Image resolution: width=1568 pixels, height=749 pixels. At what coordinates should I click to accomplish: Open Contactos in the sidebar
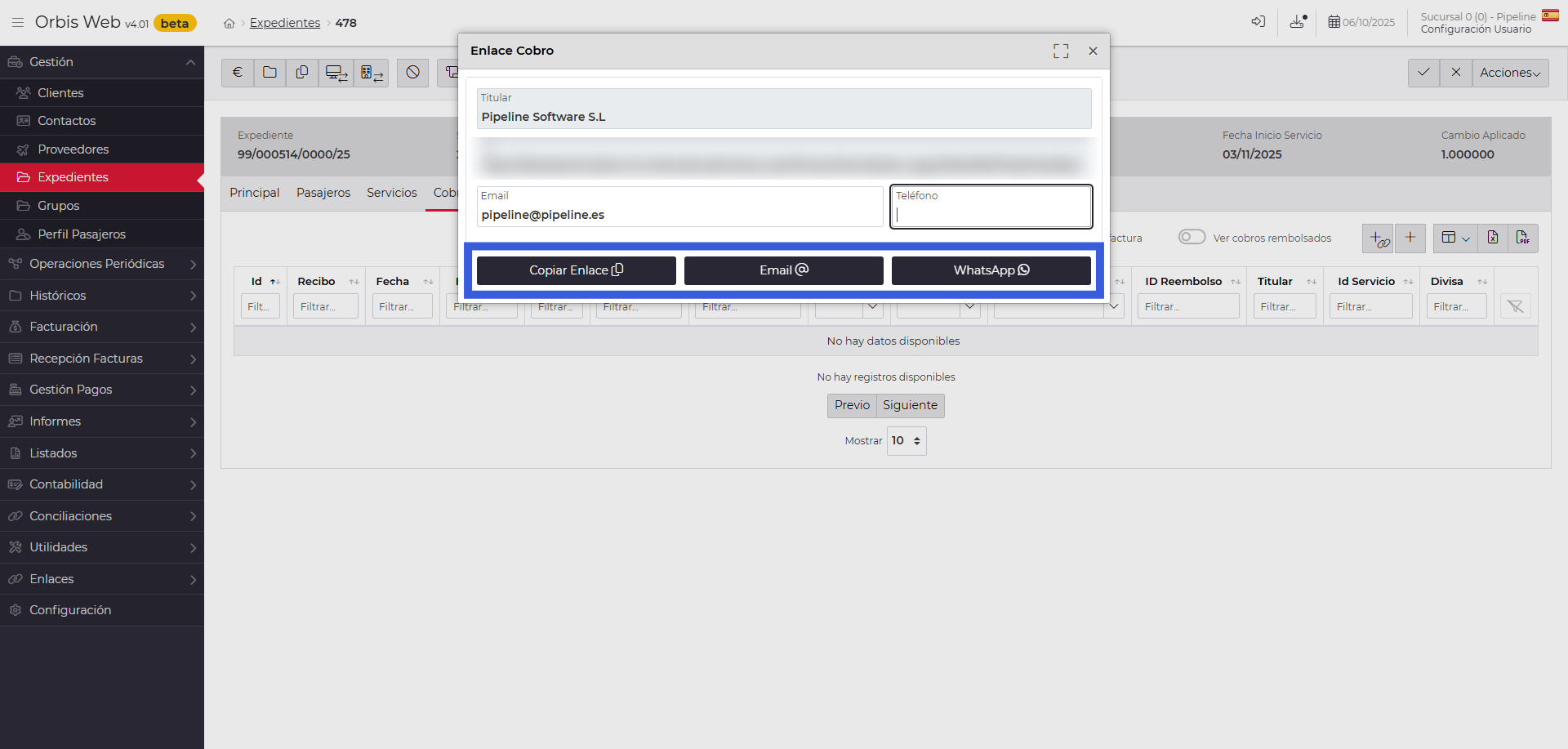click(x=102, y=121)
